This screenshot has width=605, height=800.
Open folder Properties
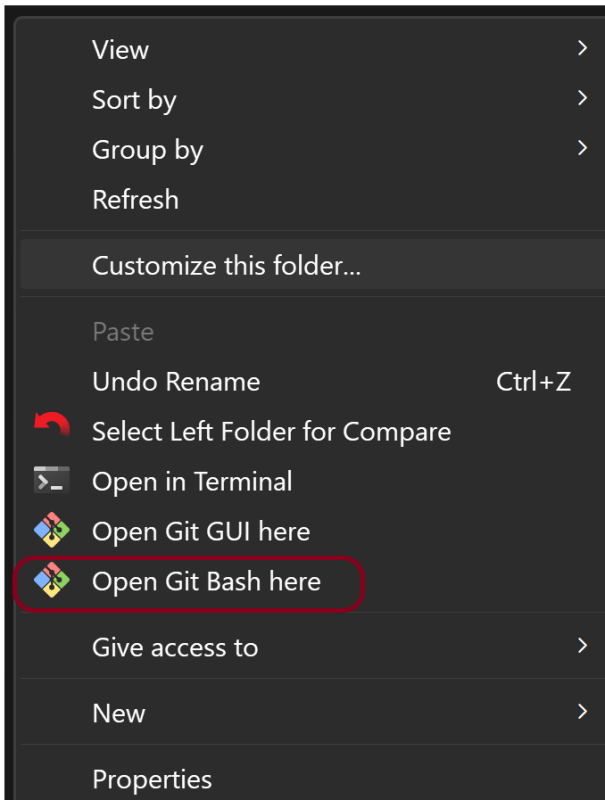(152, 779)
